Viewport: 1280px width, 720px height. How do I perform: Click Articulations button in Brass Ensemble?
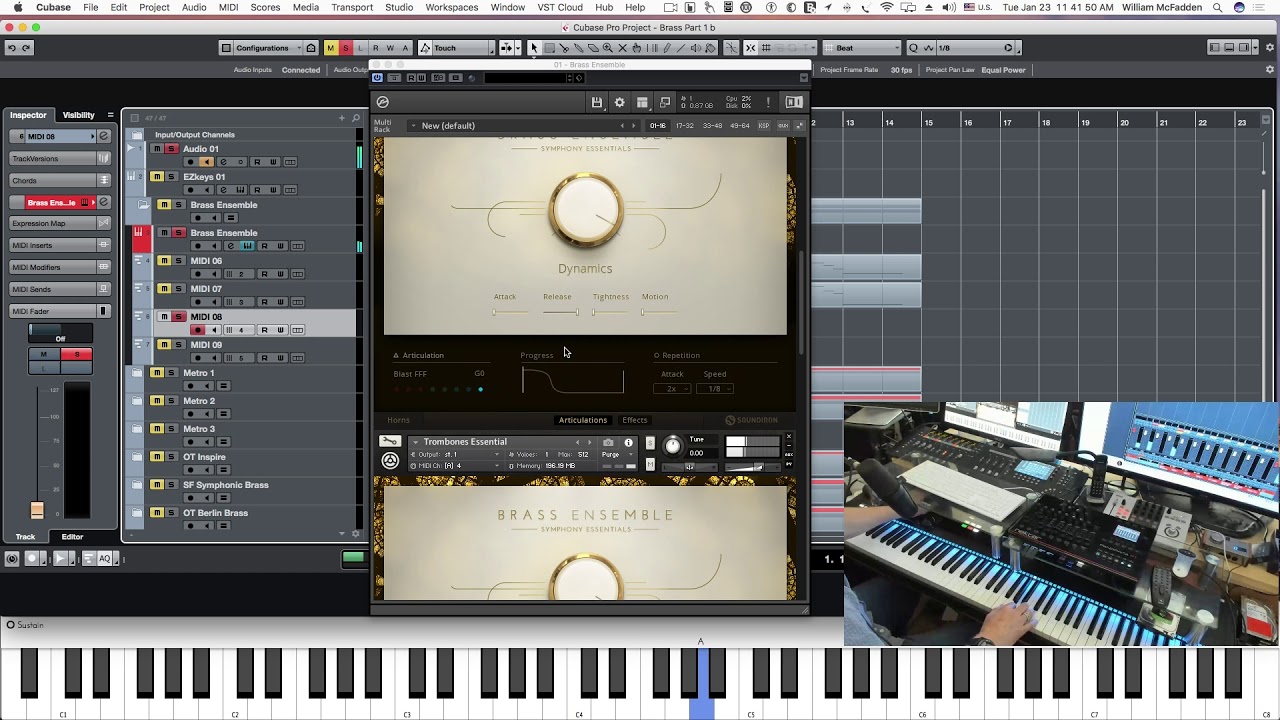(583, 420)
